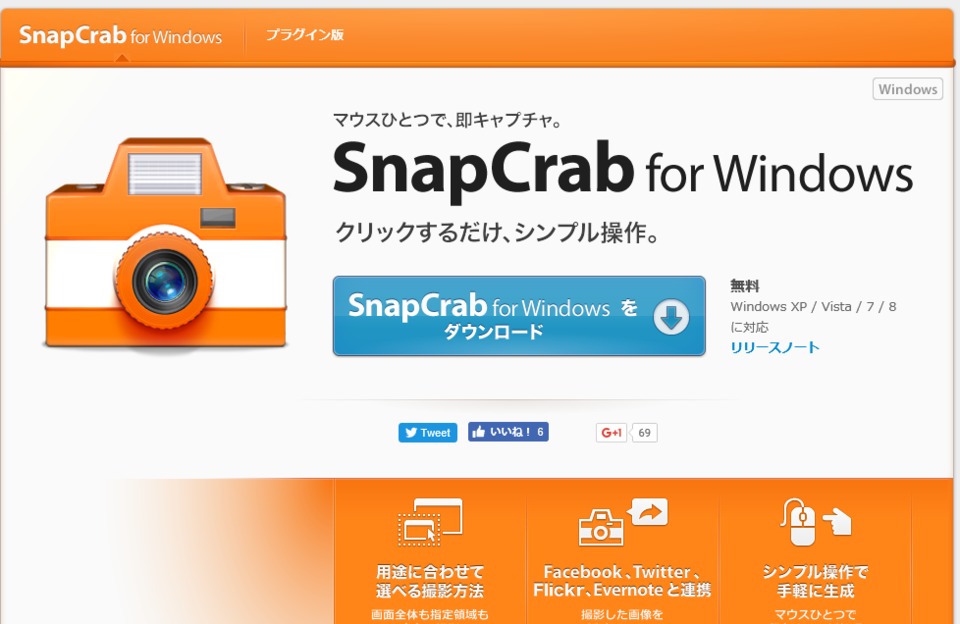Click the large SnapCrab for Windows title
This screenshot has width=960, height=624.
tap(623, 170)
